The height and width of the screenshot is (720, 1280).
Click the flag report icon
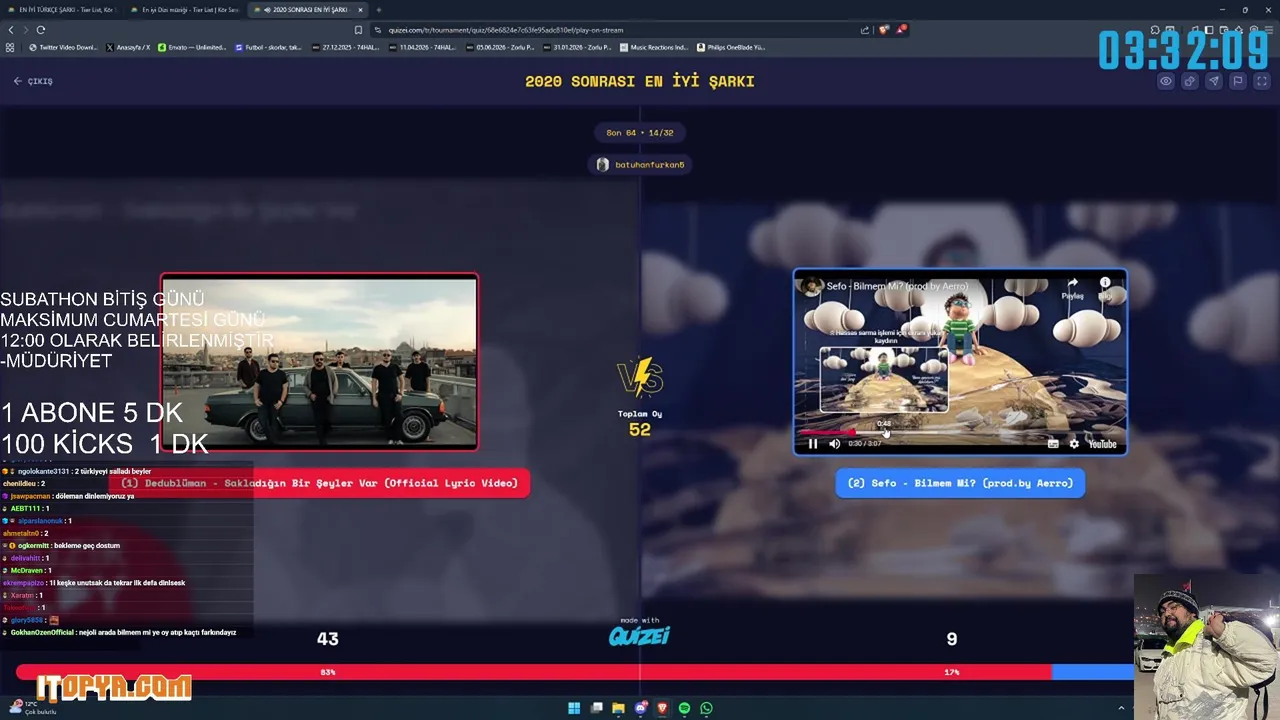(1238, 82)
